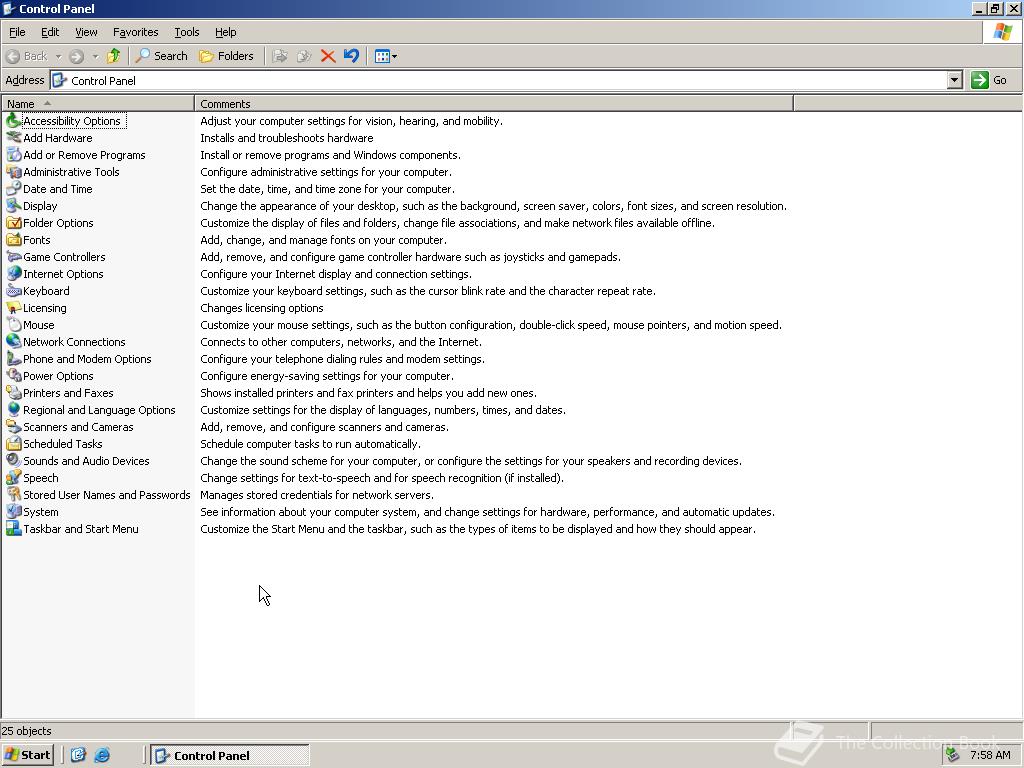This screenshot has height=768, width=1024.
Task: Select the Regional and Language Options icon
Action: click(x=13, y=409)
